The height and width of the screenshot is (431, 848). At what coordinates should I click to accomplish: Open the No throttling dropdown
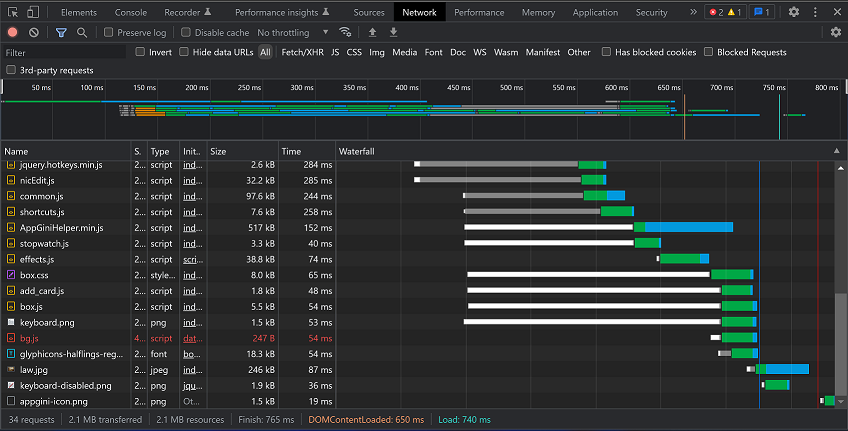pyautogui.click(x=293, y=32)
